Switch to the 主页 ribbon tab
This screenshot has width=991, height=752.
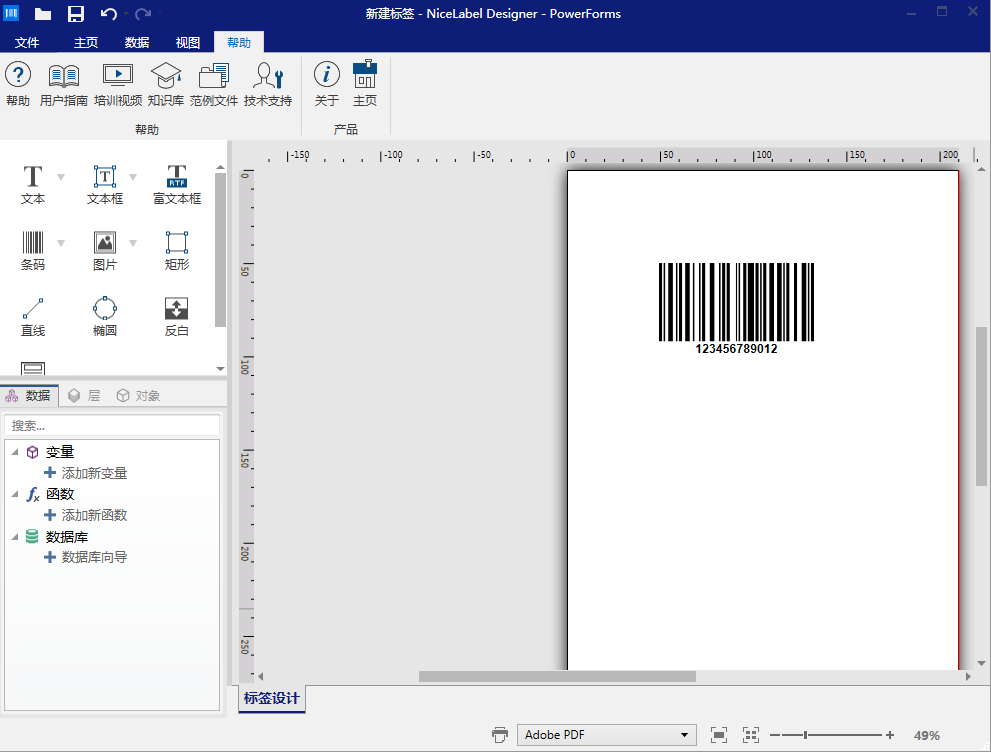[x=86, y=42]
